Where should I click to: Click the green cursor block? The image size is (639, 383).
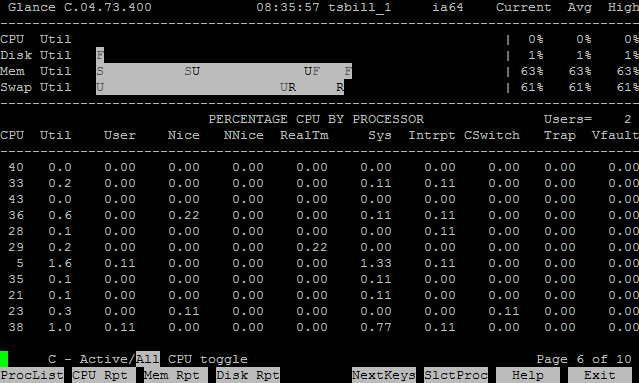click(x=4, y=359)
